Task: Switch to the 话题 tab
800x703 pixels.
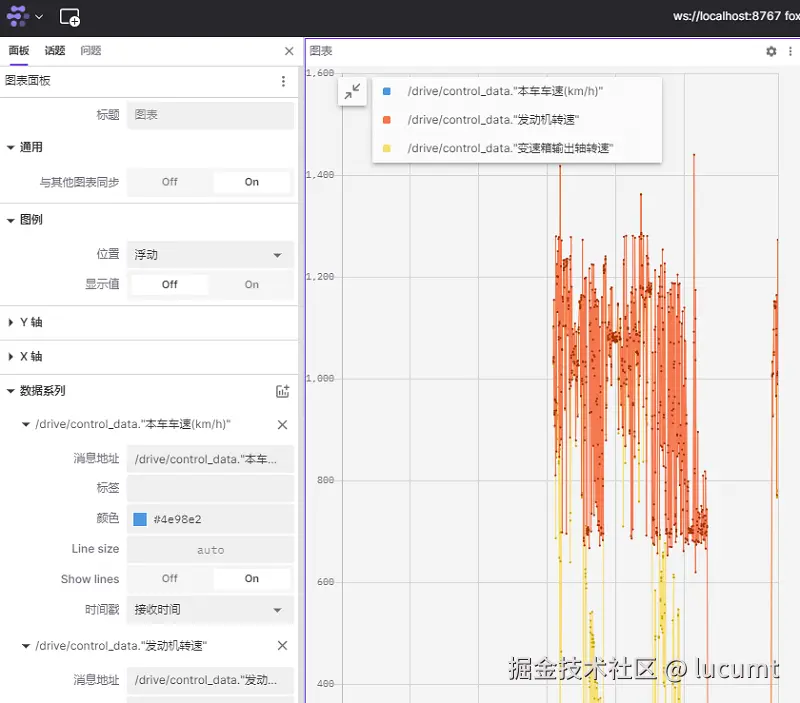Action: [52, 50]
